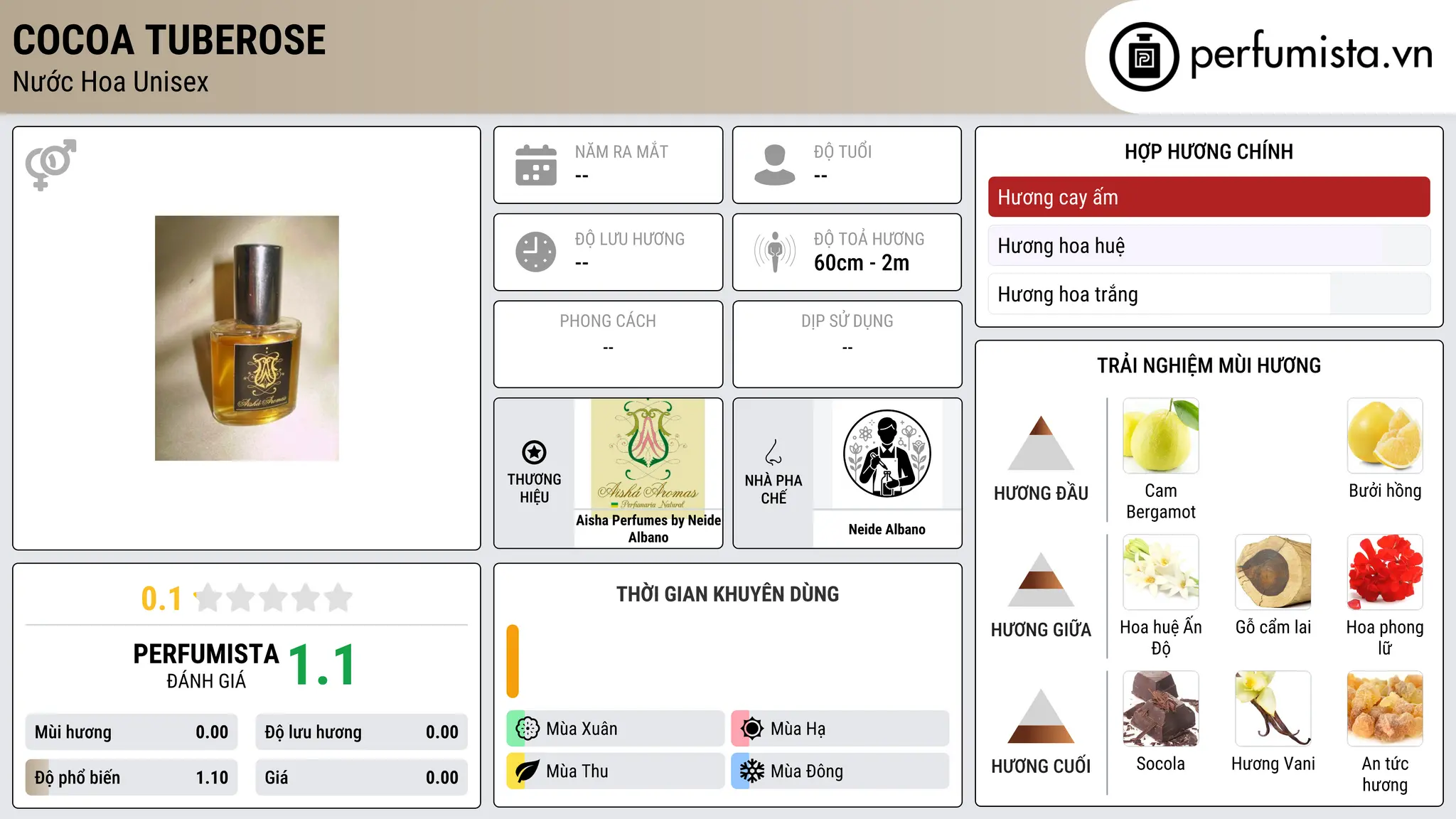
Task: Click the 60cm - 2m sillage value
Action: tap(862, 263)
